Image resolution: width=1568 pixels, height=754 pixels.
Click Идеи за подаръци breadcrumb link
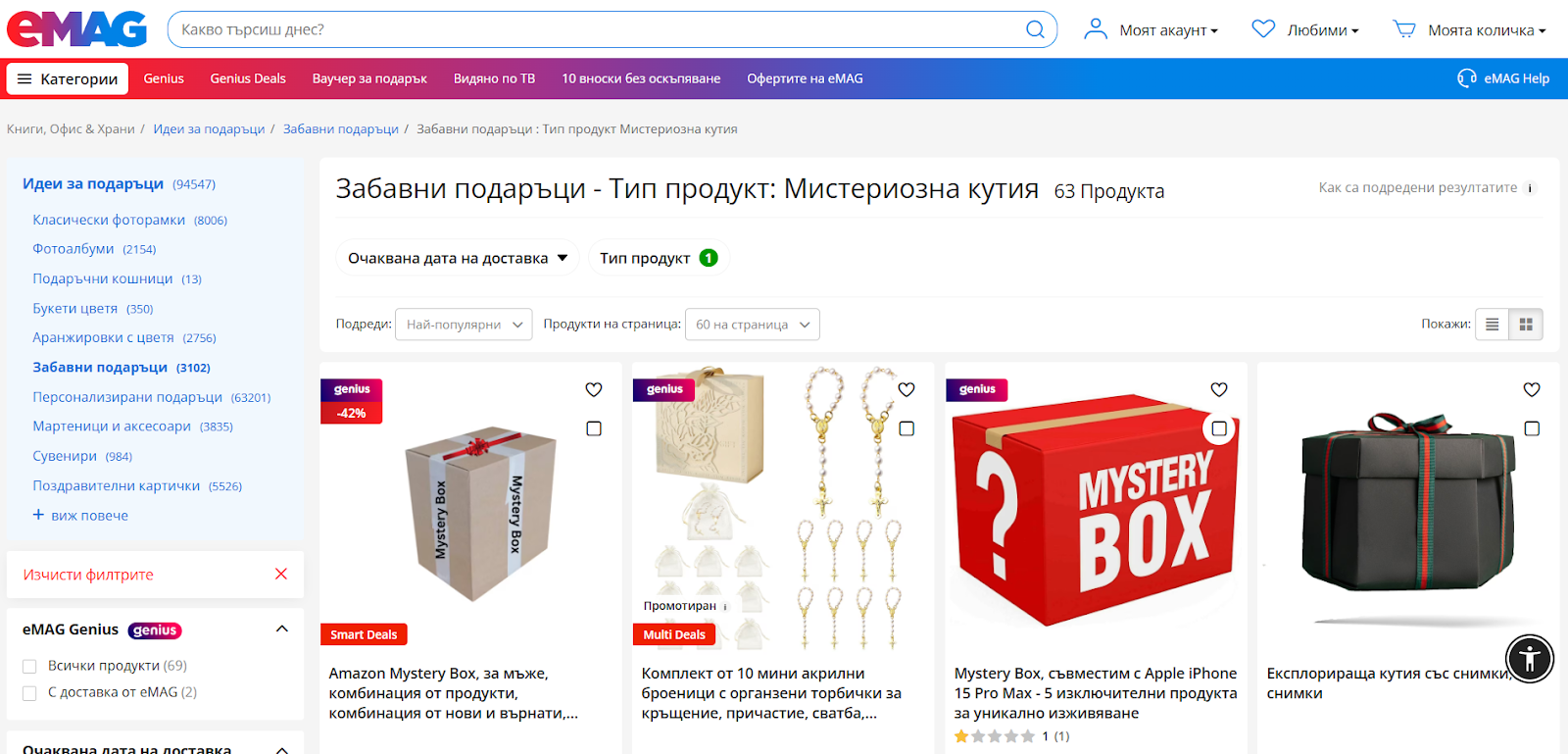pos(209,129)
